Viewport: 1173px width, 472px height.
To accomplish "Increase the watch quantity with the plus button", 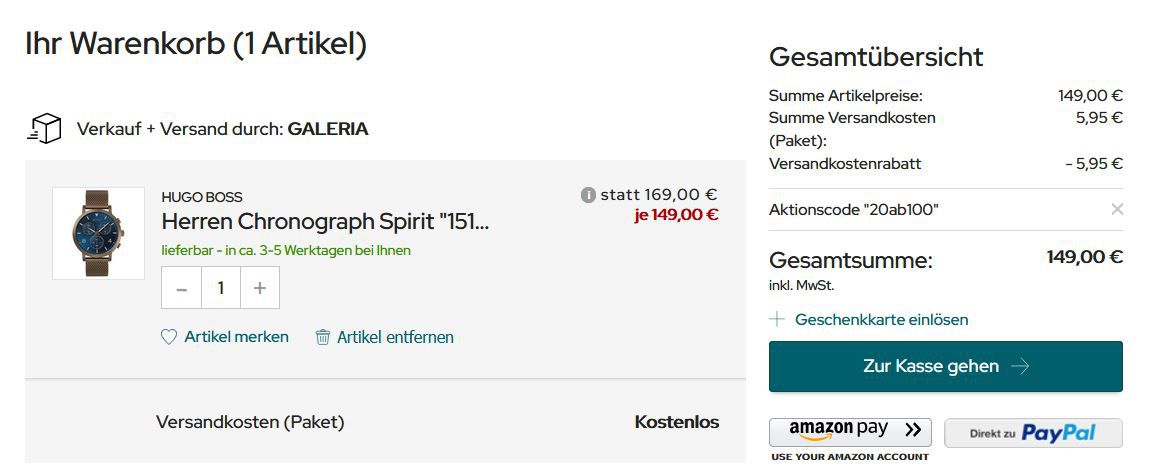I will (x=260, y=288).
